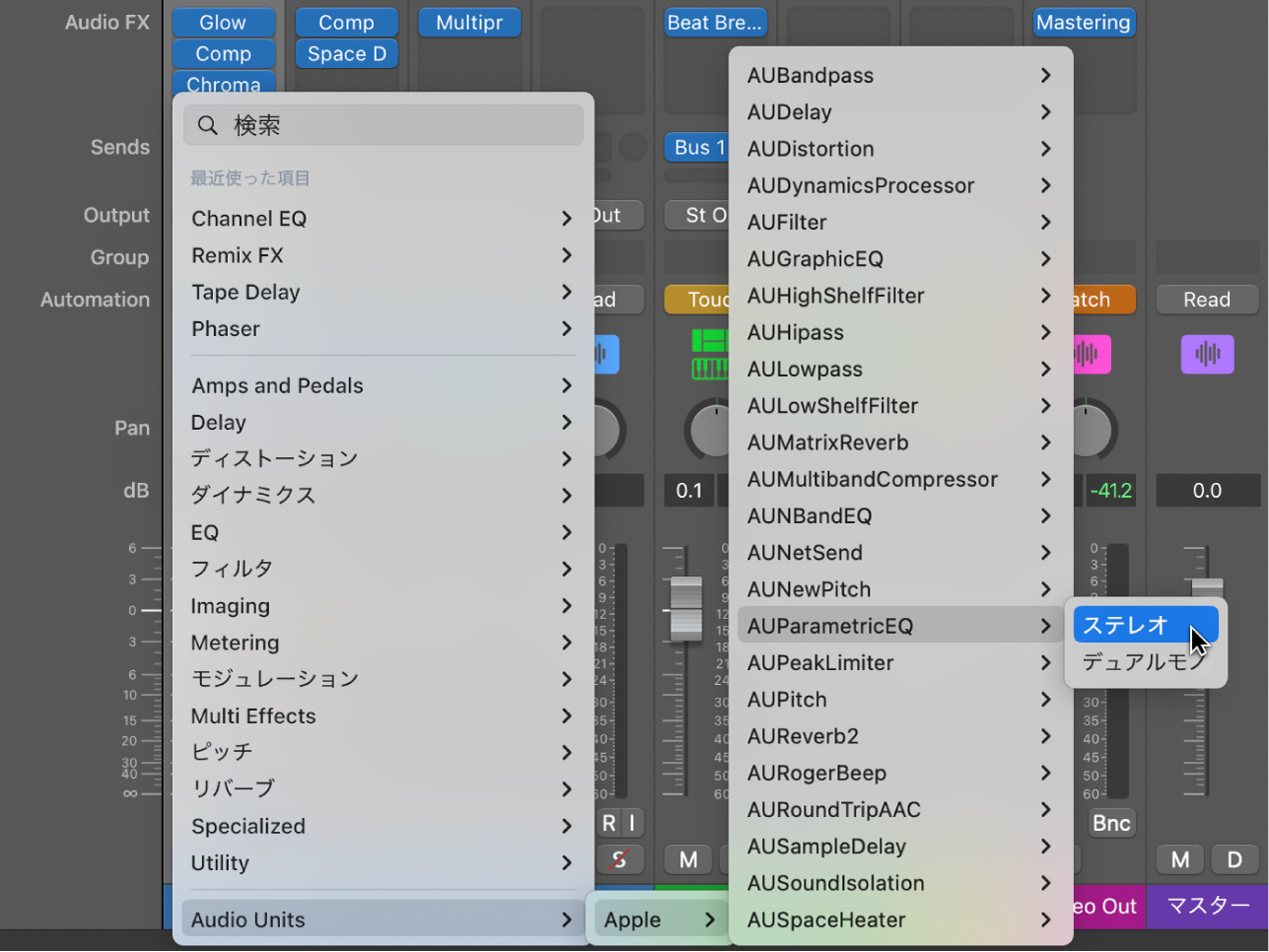
Task: Mute the track with the M button
Action: coord(687,859)
